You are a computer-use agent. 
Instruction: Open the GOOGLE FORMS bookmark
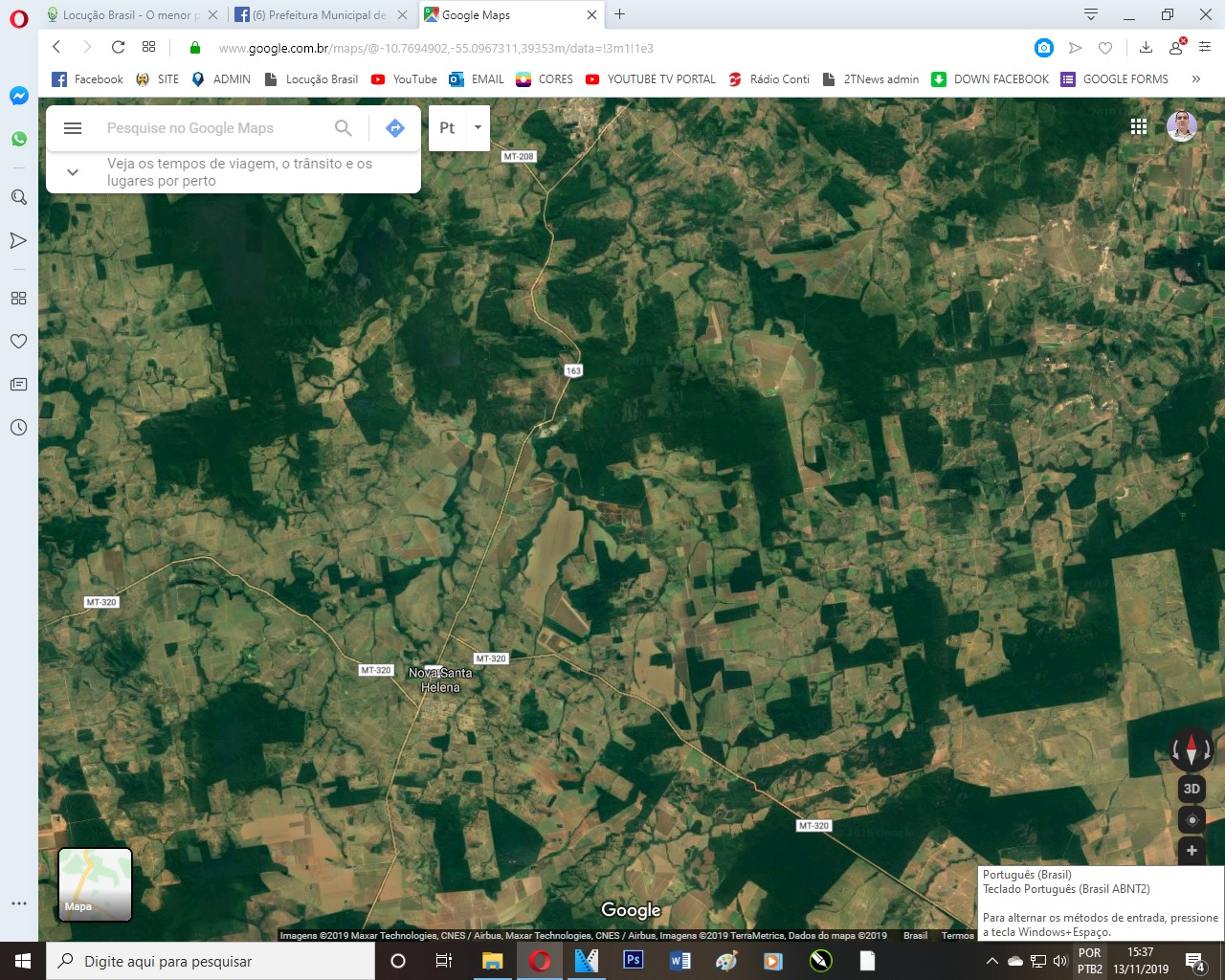click(x=1115, y=79)
